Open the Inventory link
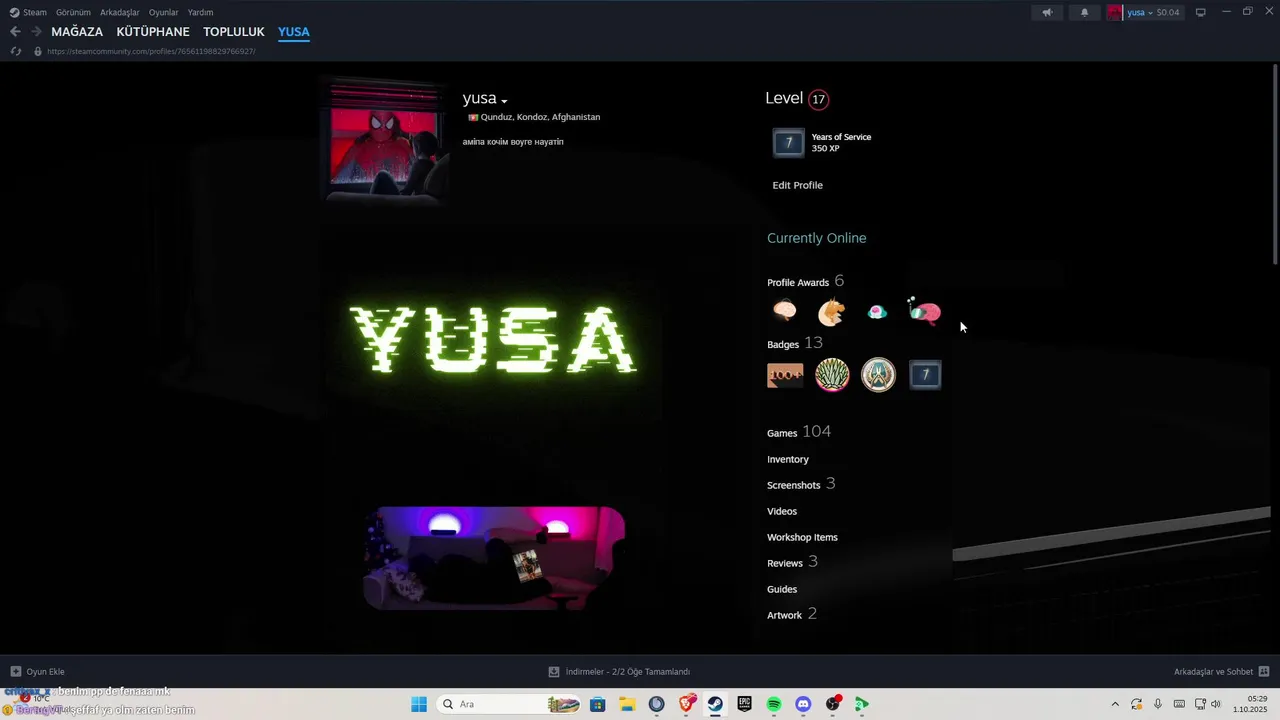The height and width of the screenshot is (720, 1280). coord(788,459)
